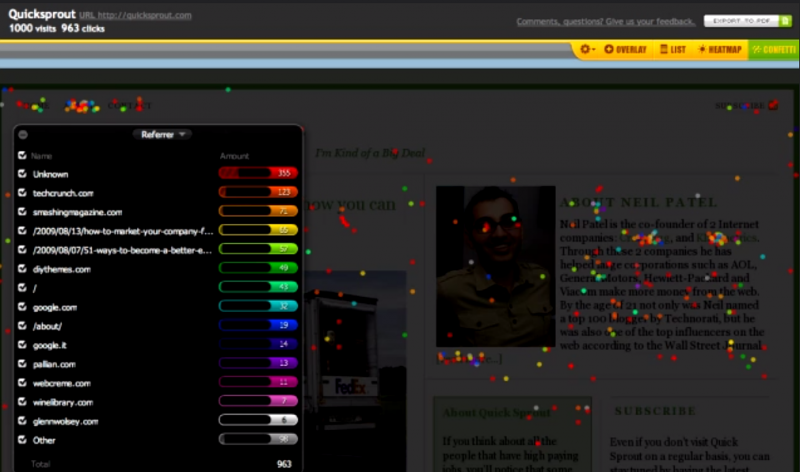Click the smashingmagazine.com orange color swatch
The height and width of the screenshot is (472, 800).
point(258,211)
